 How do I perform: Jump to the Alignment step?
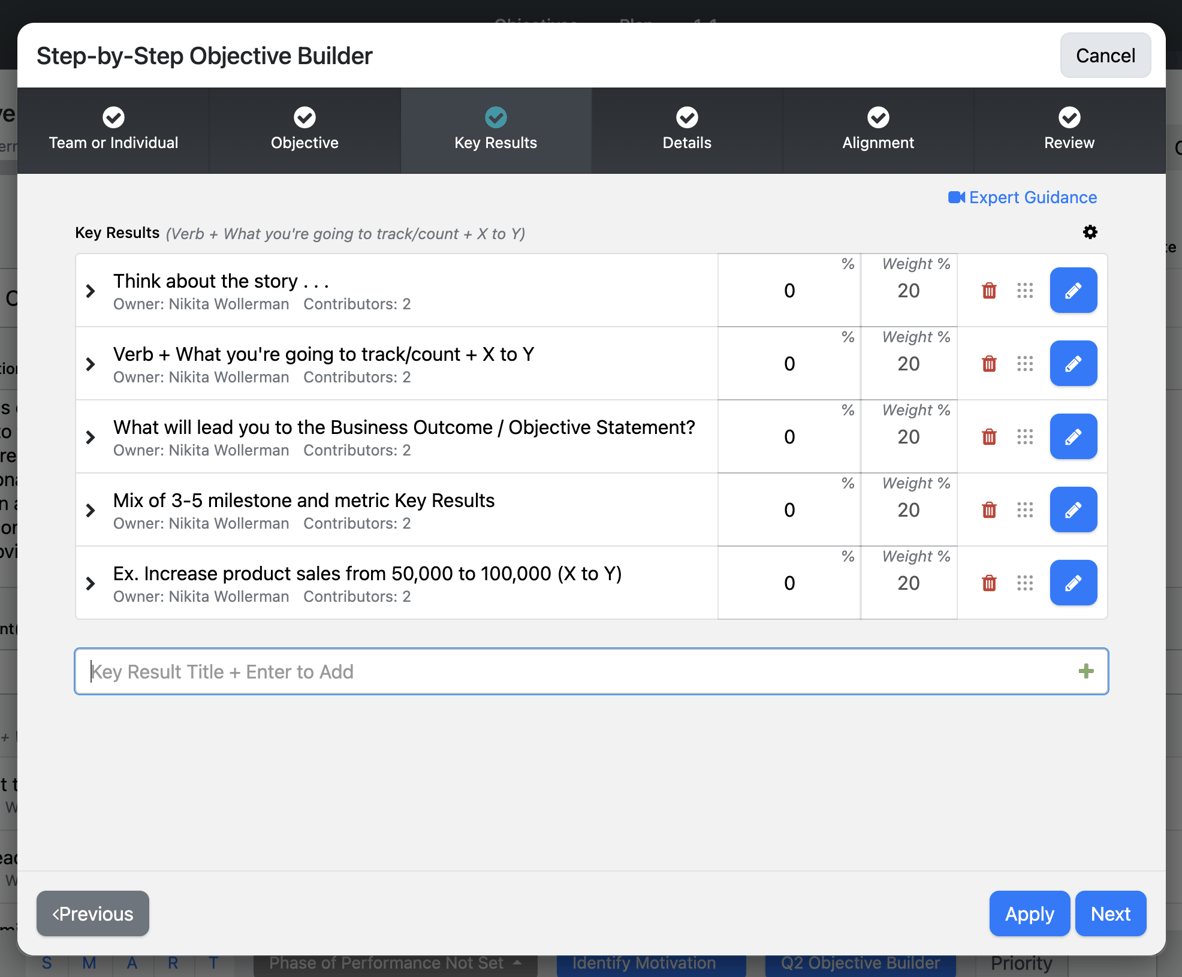click(878, 130)
